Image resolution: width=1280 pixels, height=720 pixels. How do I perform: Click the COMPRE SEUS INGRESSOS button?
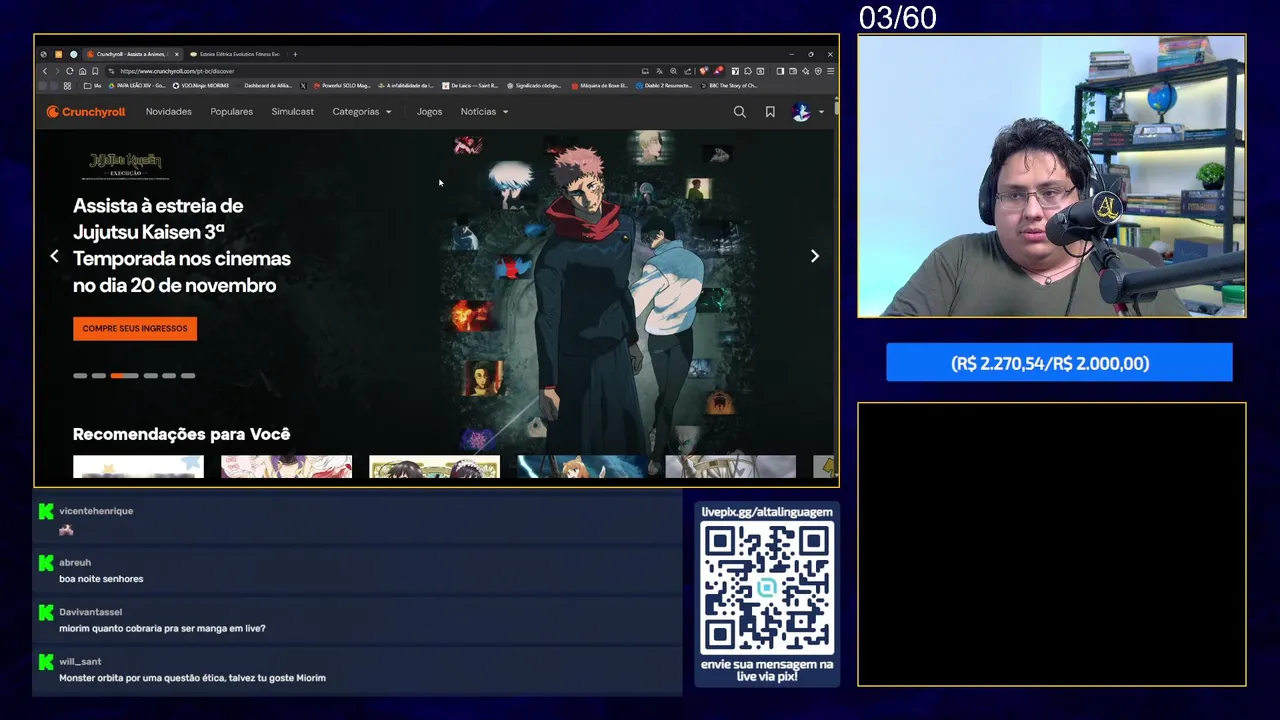[x=135, y=328]
